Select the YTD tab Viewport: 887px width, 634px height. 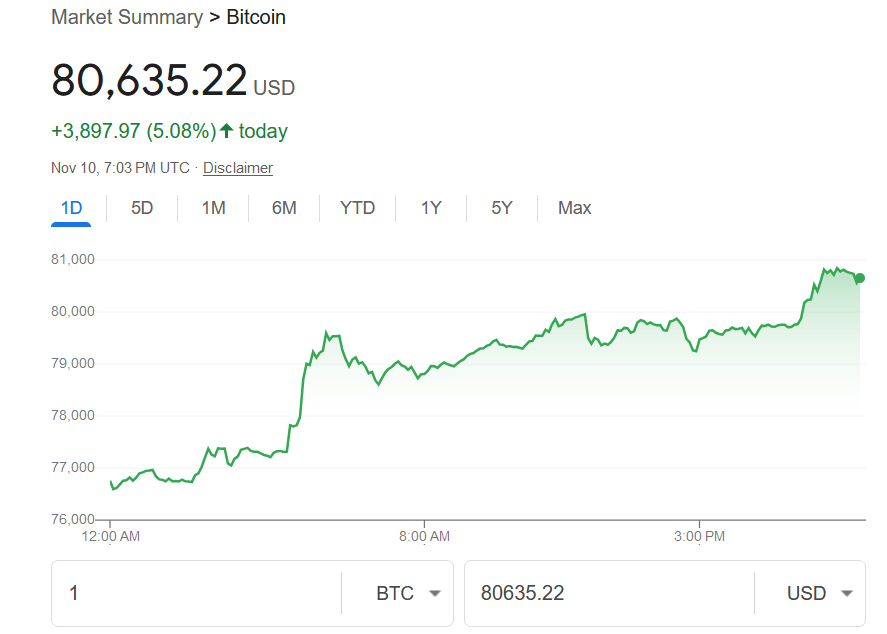(357, 208)
